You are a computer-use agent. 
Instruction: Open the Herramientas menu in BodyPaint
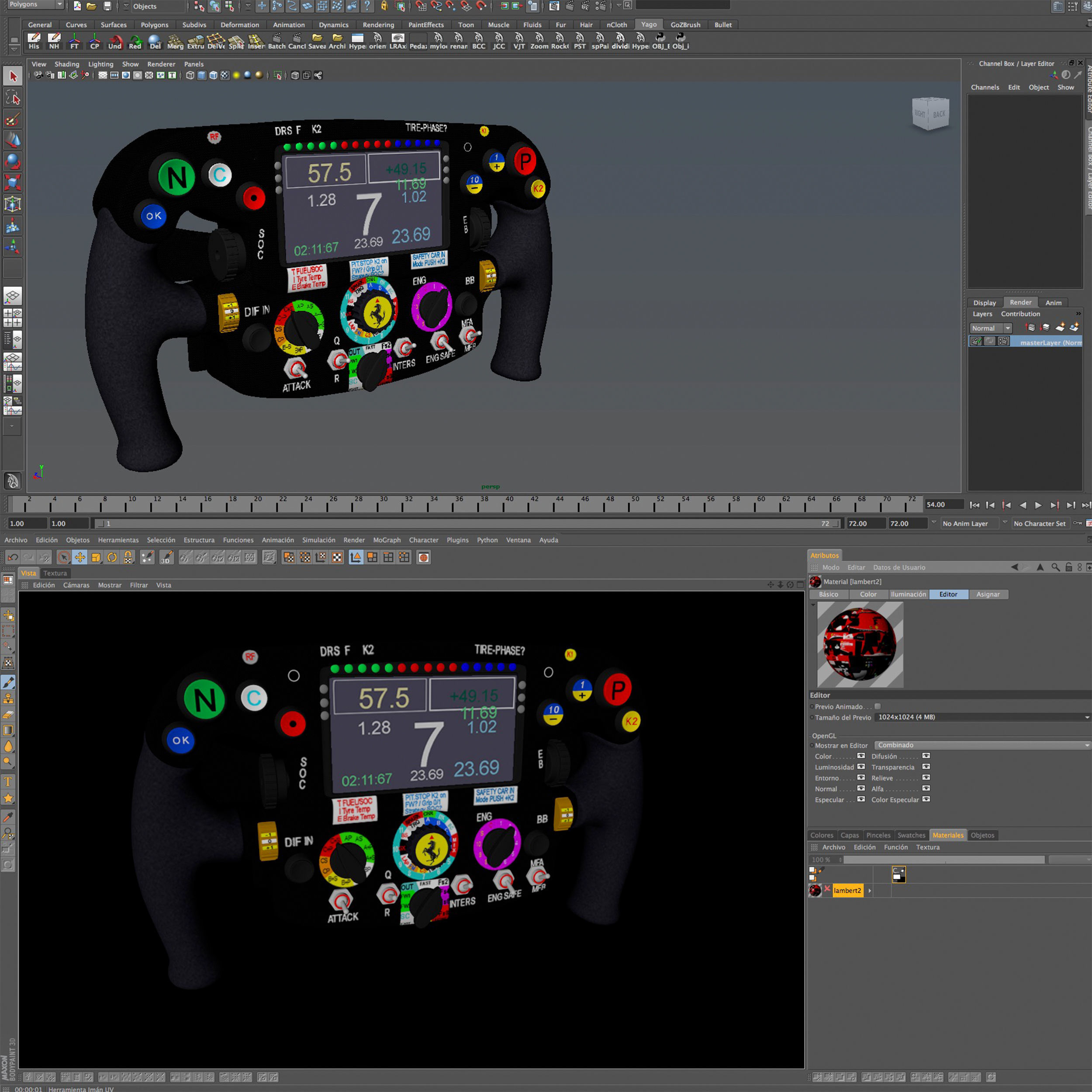[x=118, y=540]
